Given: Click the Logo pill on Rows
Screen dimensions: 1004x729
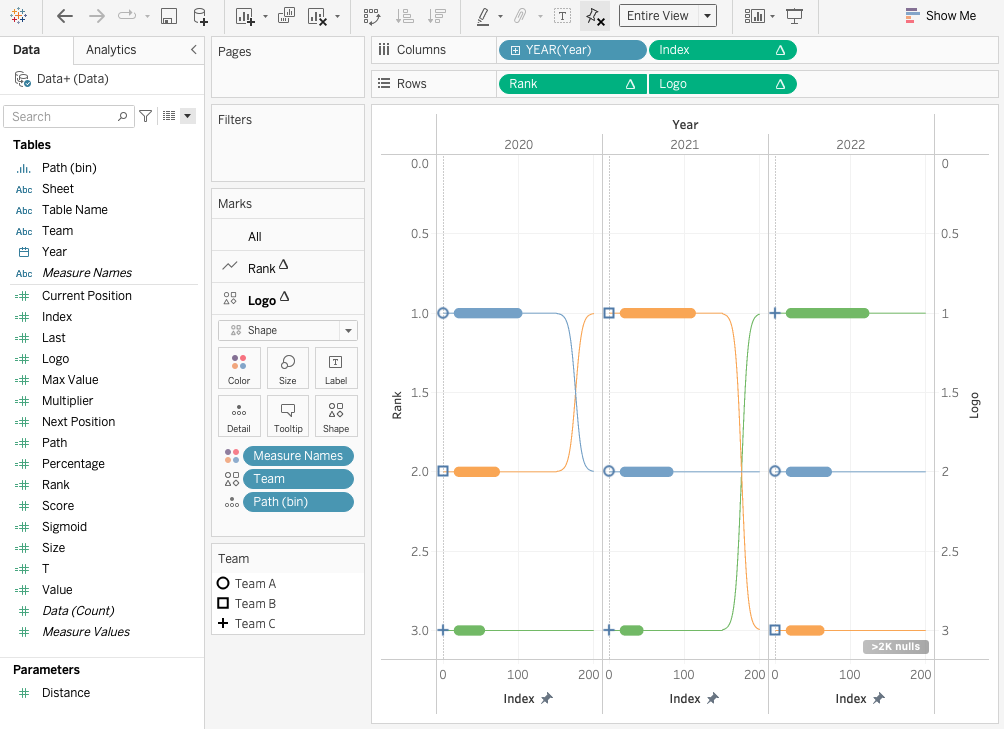Looking at the screenshot, I should click(722, 84).
